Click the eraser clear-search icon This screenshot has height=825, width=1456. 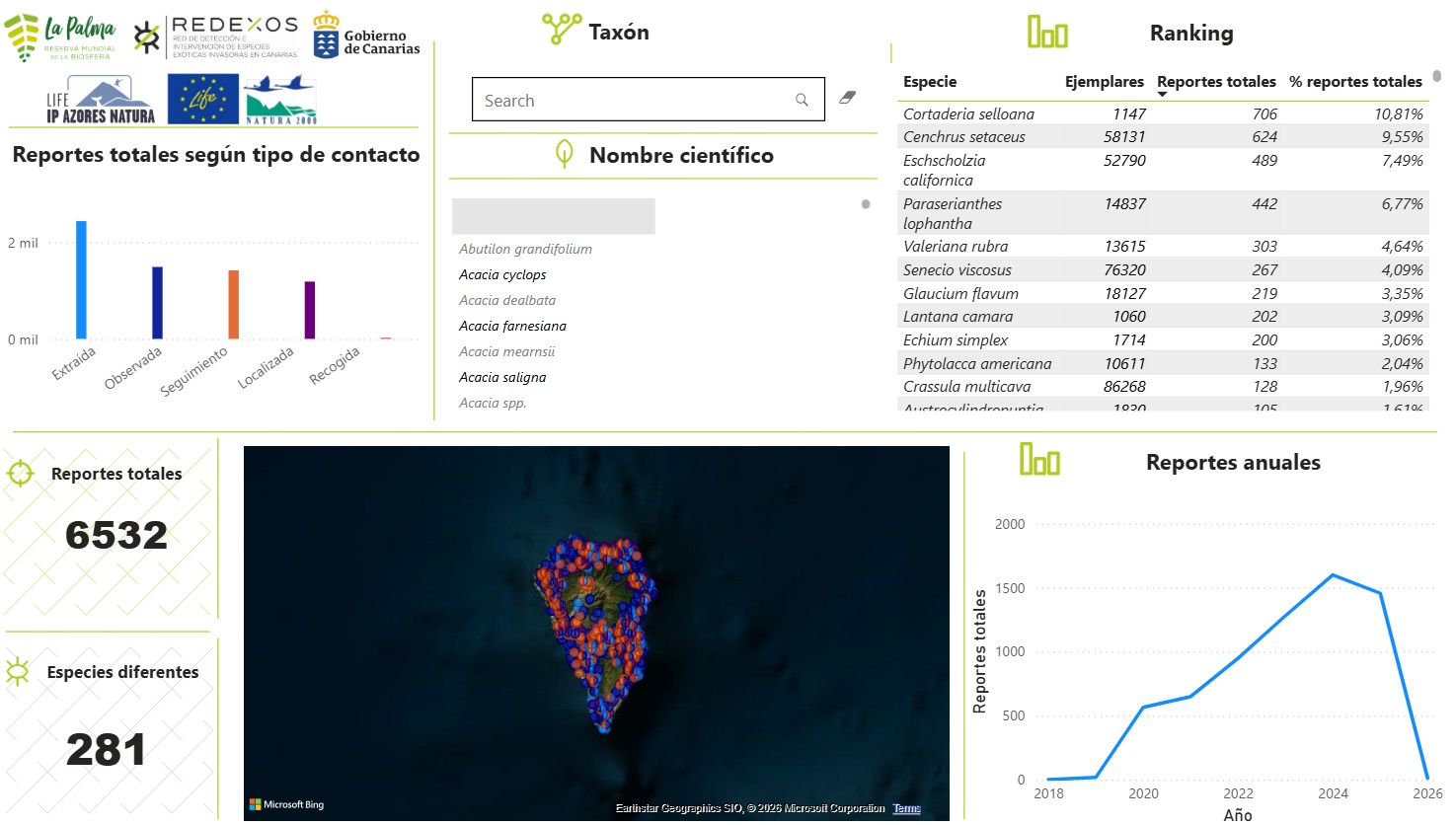[847, 98]
